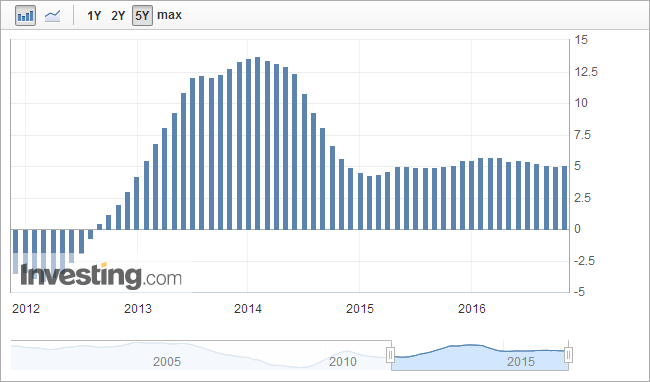650x382 pixels.
Task: Select the 2Y time range
Action: pos(118,16)
